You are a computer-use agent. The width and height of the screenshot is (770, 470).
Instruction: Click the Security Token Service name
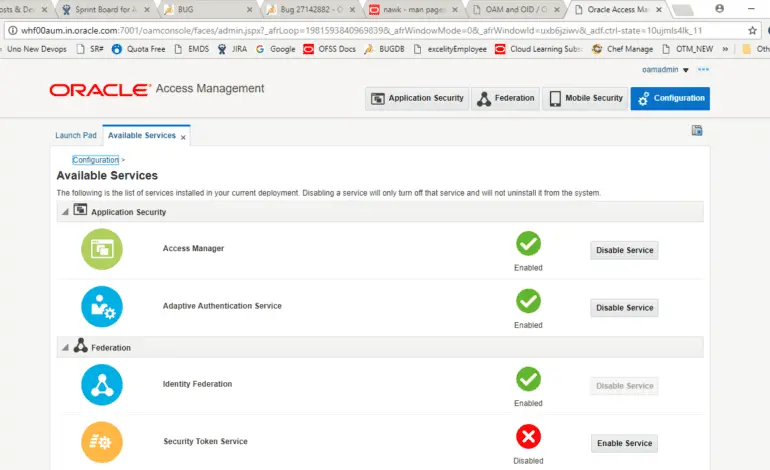point(205,442)
